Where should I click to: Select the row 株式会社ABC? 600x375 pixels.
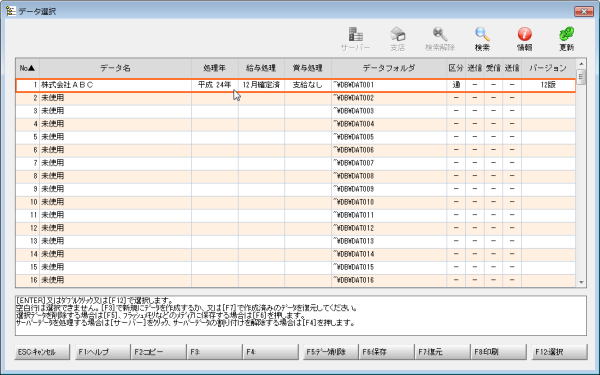pyautogui.click(x=295, y=85)
